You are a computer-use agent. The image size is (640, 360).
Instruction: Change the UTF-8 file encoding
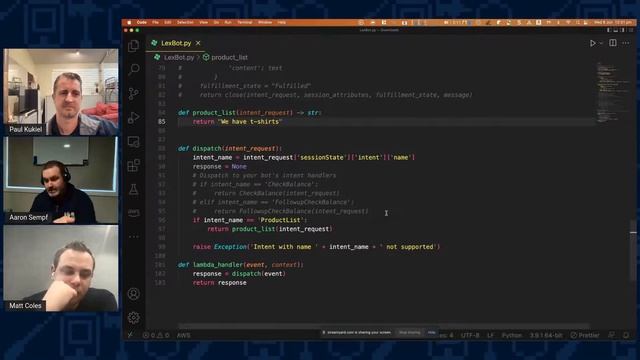(470, 335)
